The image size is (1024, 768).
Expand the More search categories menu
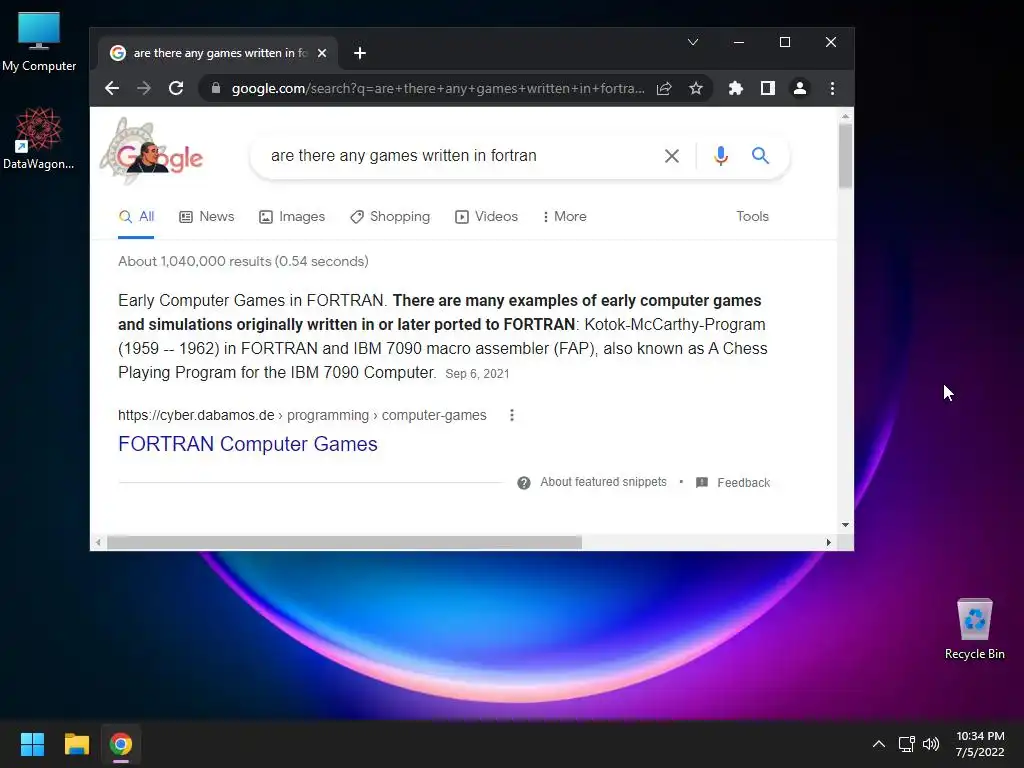tap(564, 216)
